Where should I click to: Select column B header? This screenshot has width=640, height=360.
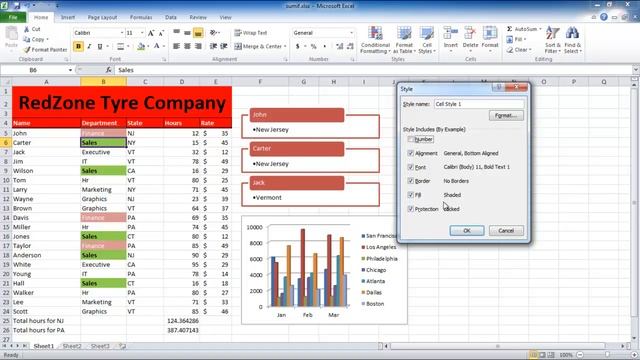[x=103, y=82]
